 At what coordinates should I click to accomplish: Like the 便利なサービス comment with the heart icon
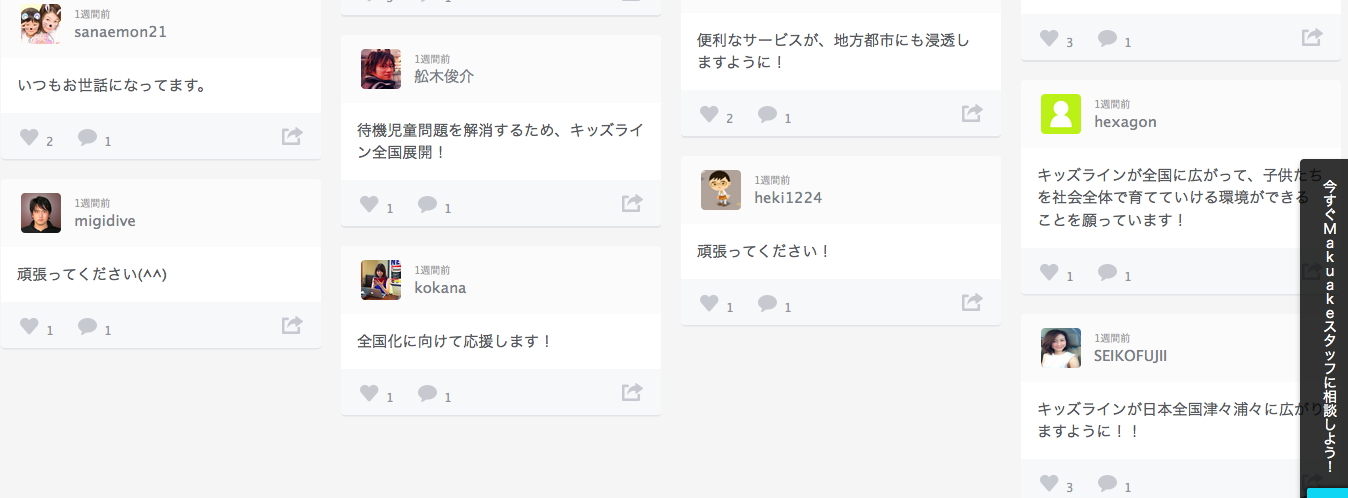tap(709, 114)
